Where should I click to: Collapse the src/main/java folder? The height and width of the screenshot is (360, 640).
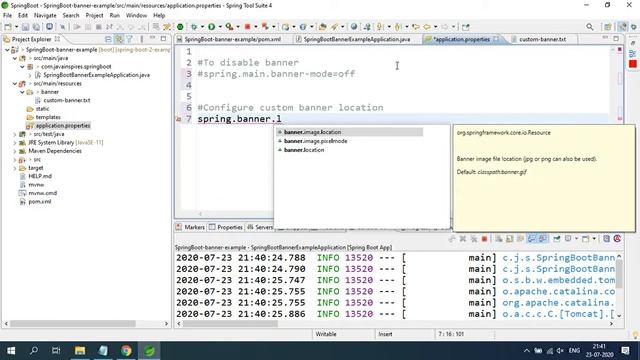tap(15, 58)
